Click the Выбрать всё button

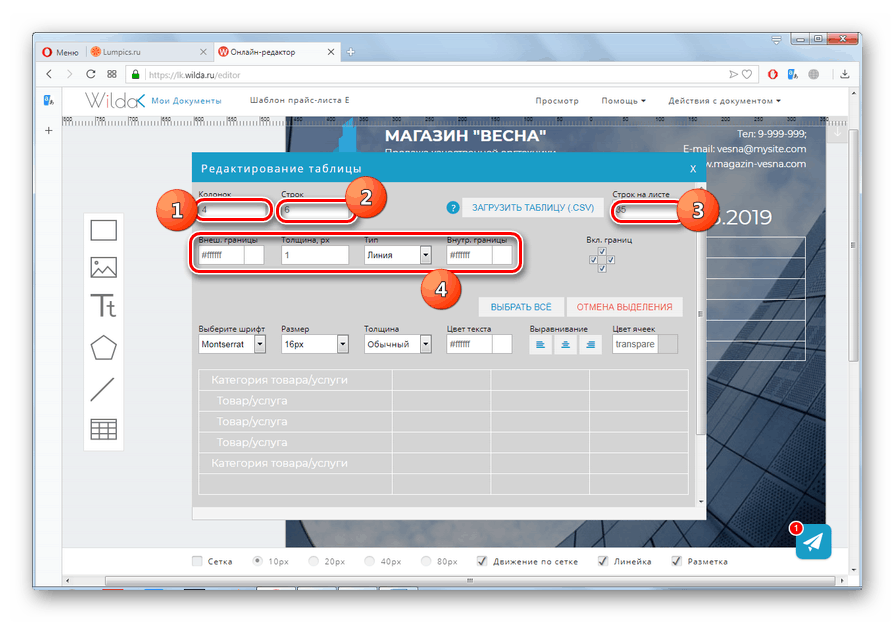coord(521,307)
